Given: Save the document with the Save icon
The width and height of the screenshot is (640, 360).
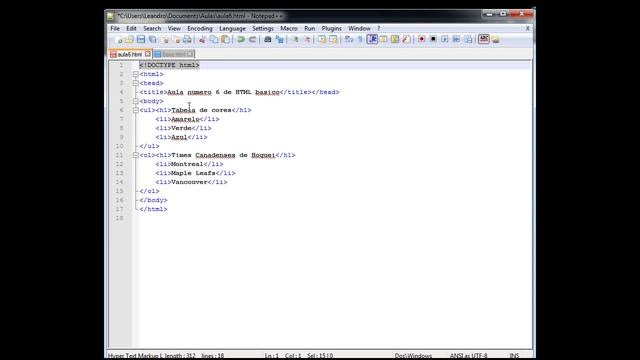Looking at the screenshot, I should (141, 40).
